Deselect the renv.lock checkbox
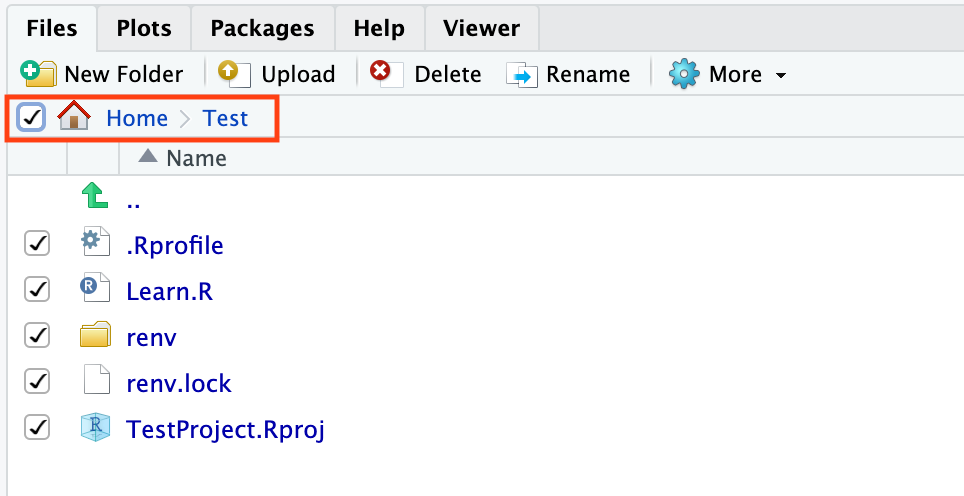The height and width of the screenshot is (496, 964). point(37,382)
